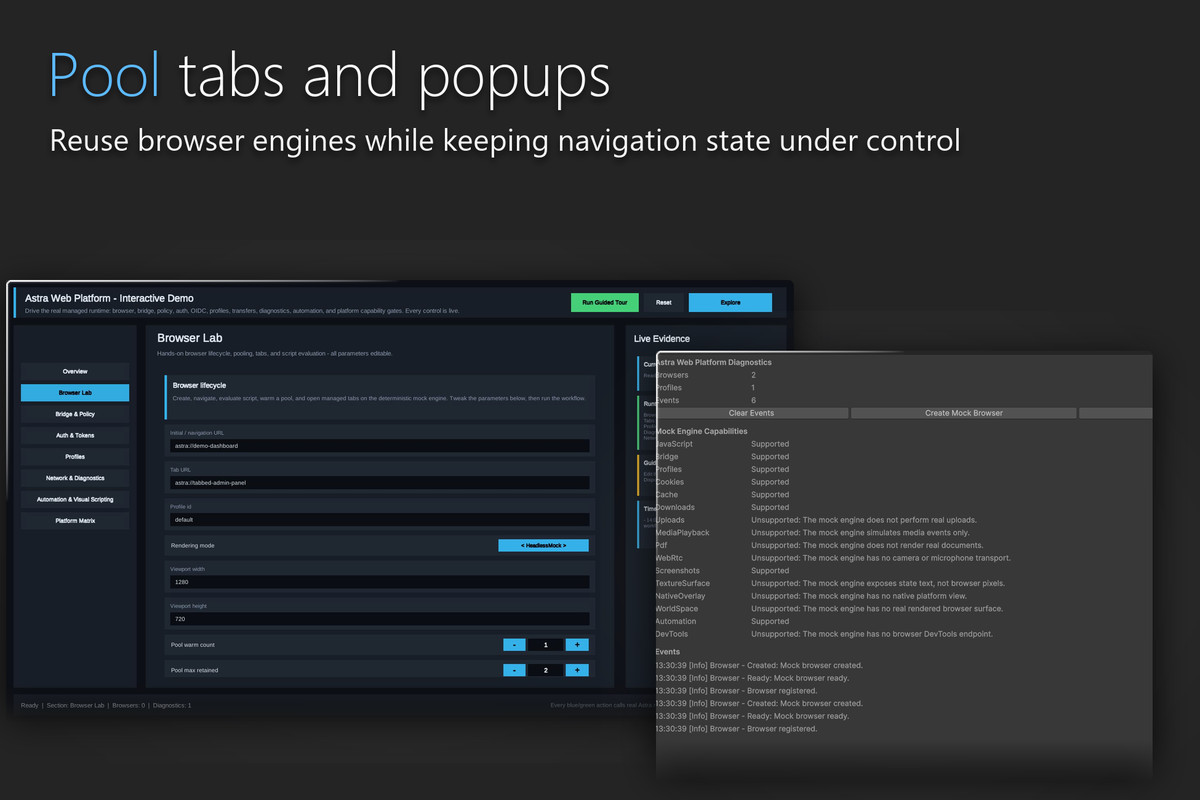Click the 'Mock Engine Capabilities' heading

click(701, 431)
